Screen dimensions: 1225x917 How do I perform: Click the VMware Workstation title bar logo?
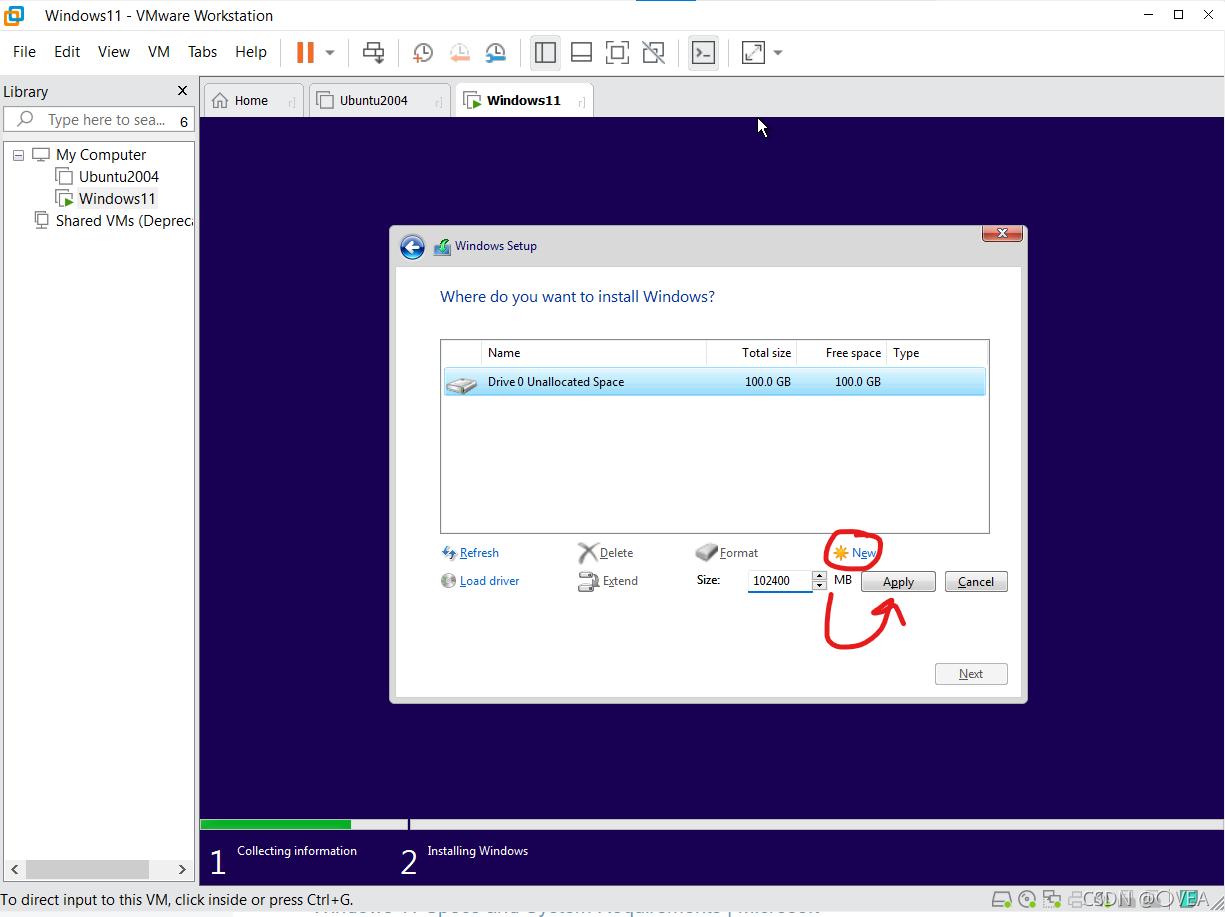click(15, 16)
